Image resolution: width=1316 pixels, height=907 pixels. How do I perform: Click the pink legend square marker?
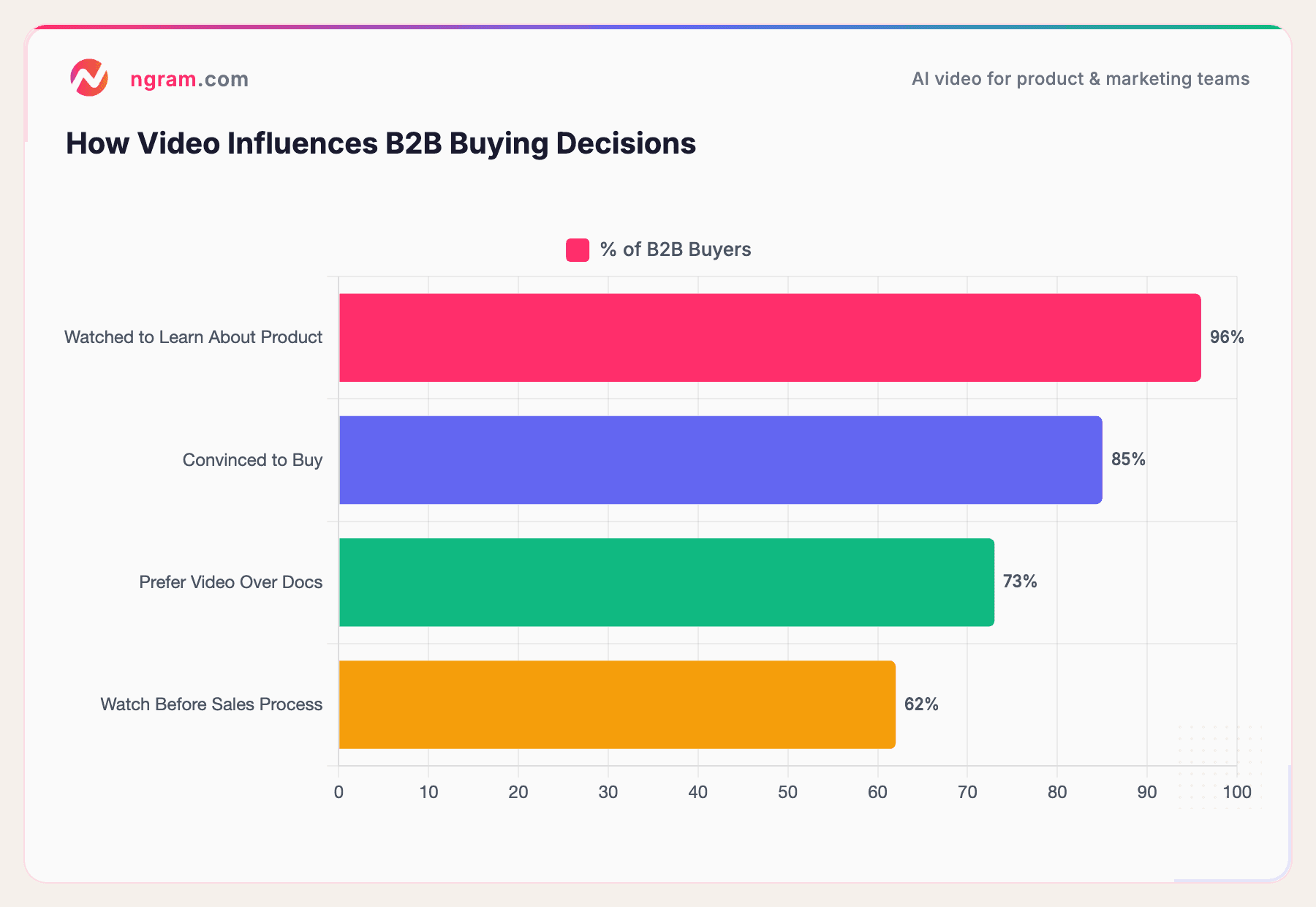pyautogui.click(x=577, y=249)
